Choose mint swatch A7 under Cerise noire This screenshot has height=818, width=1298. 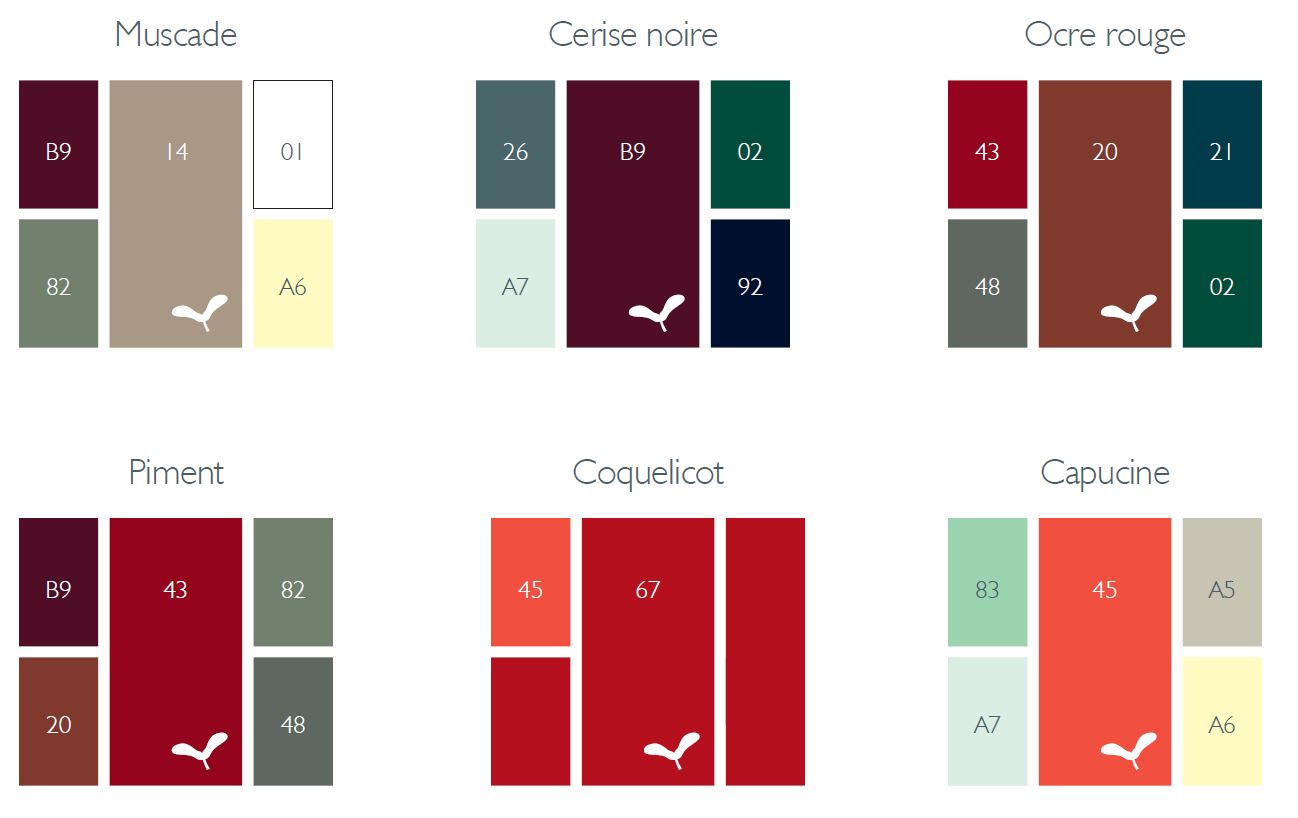[x=516, y=284]
